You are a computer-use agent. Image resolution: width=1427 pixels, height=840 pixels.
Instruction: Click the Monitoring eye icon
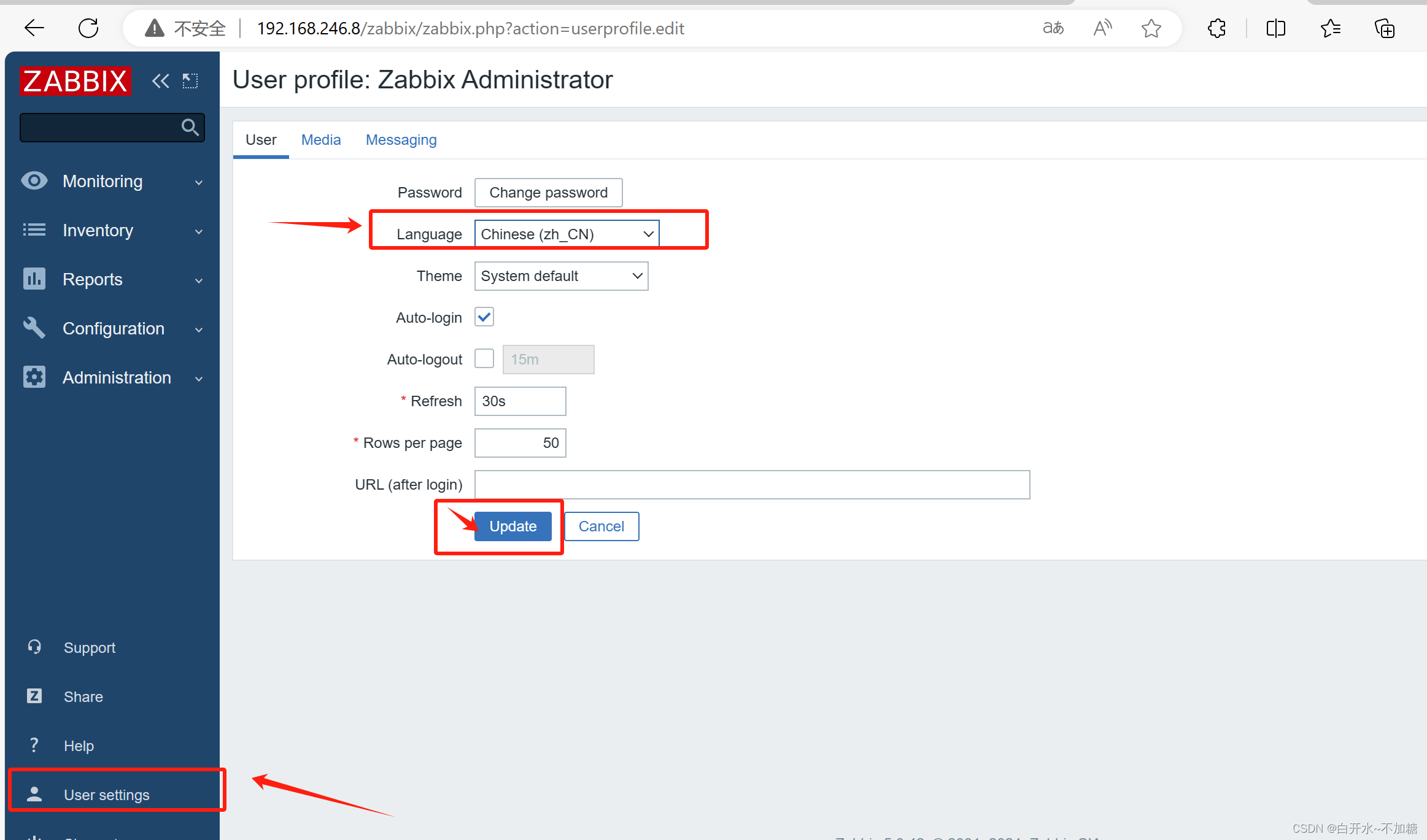[x=34, y=181]
